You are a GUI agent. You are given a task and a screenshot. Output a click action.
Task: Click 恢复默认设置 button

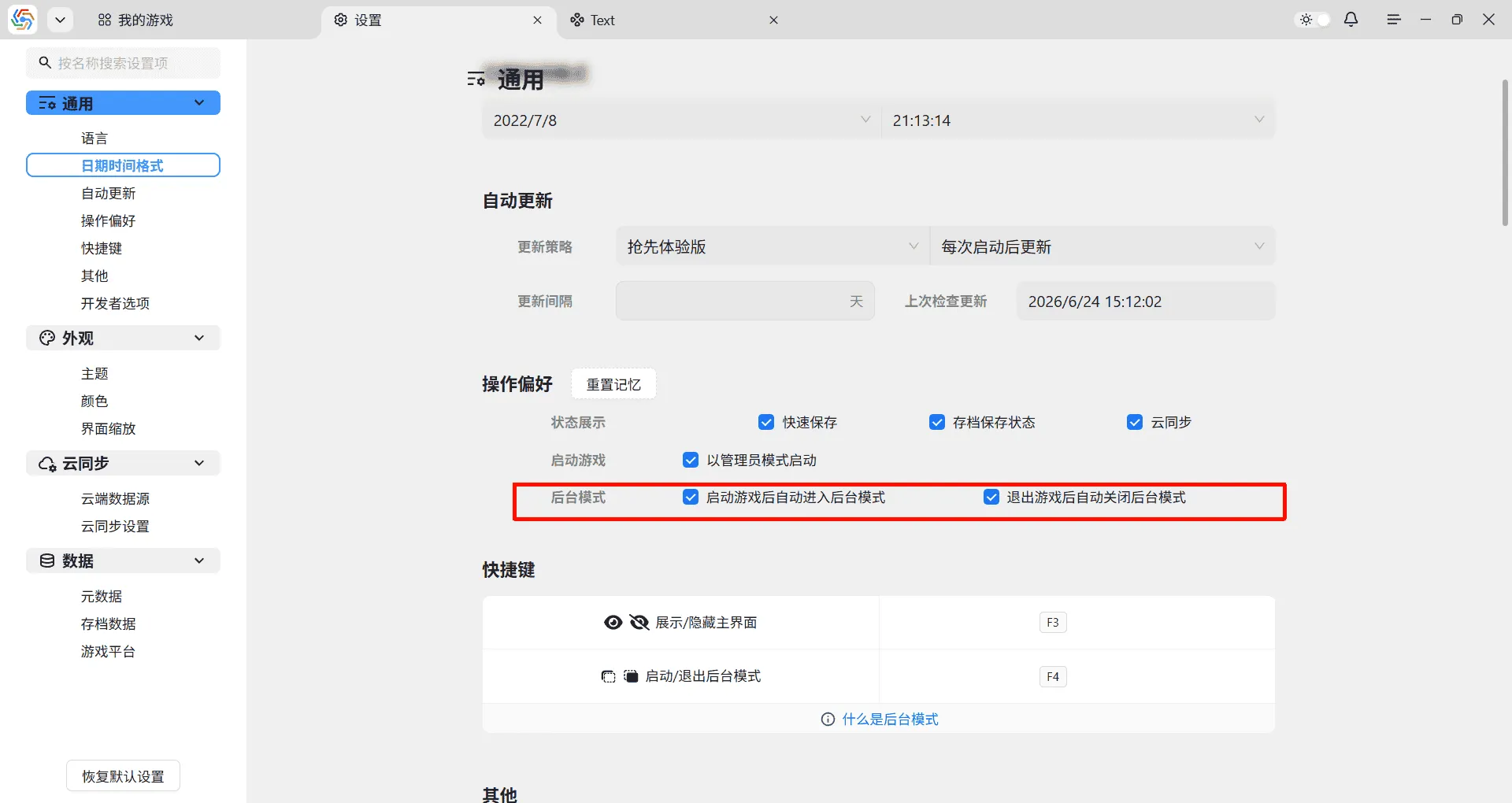tap(123, 776)
